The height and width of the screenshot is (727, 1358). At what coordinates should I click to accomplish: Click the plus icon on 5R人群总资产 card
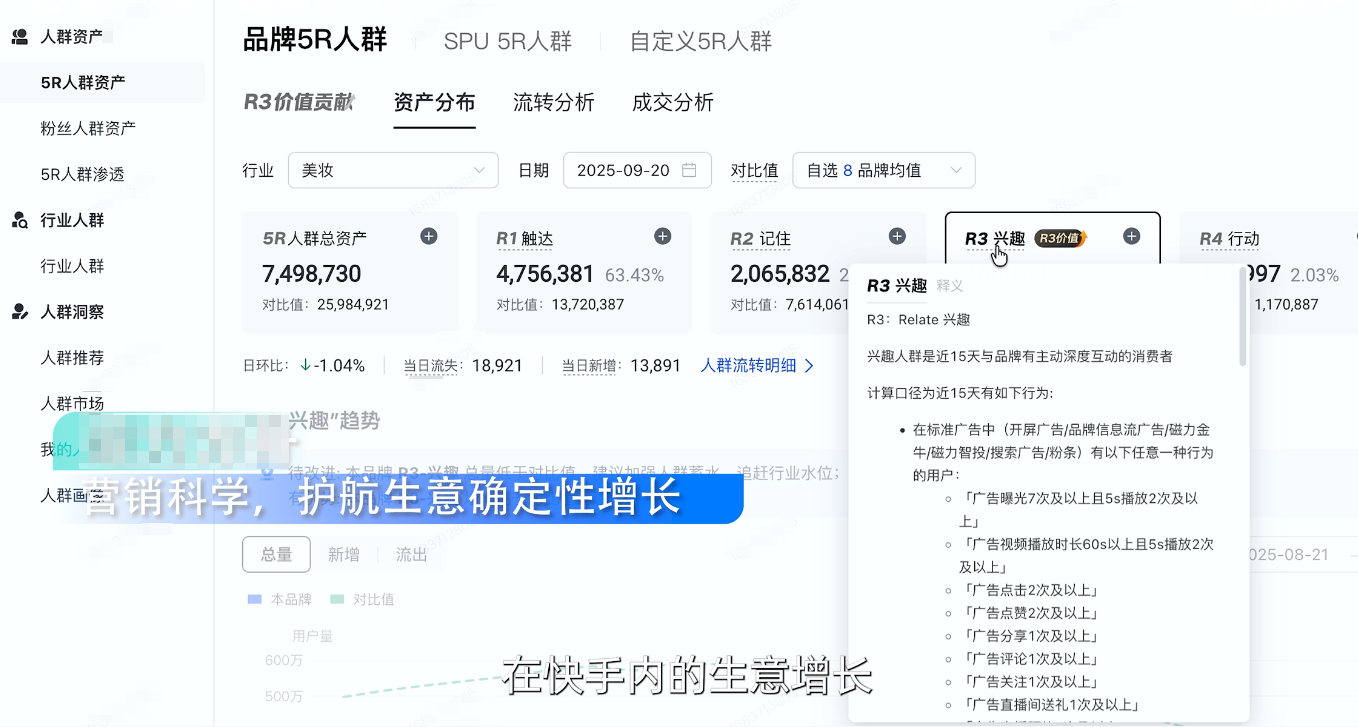(428, 236)
